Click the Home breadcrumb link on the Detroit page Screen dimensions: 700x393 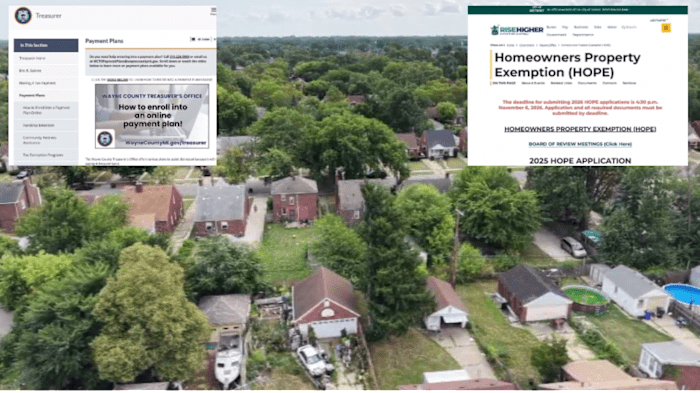pyautogui.click(x=510, y=45)
